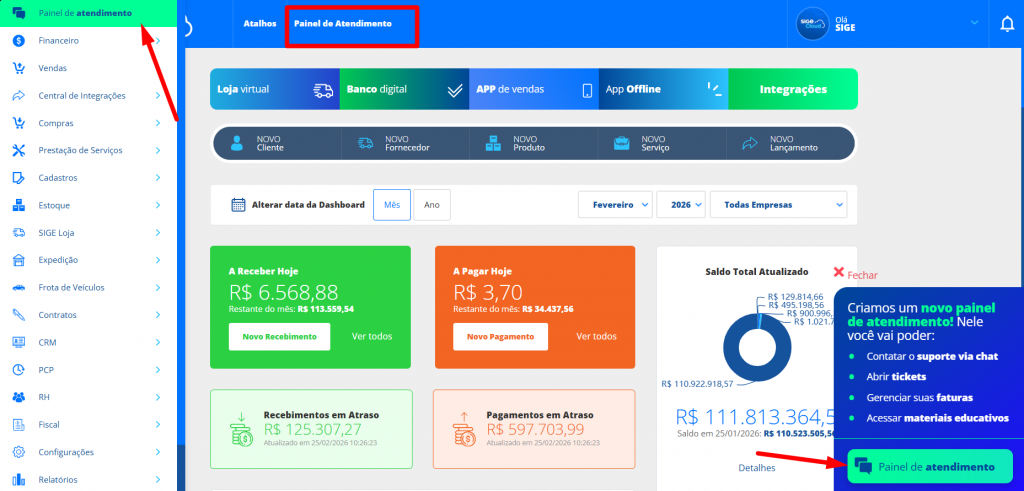This screenshot has width=1024, height=491.
Task: Open Painel de Atendimento in top bar
Action: [x=343, y=23]
